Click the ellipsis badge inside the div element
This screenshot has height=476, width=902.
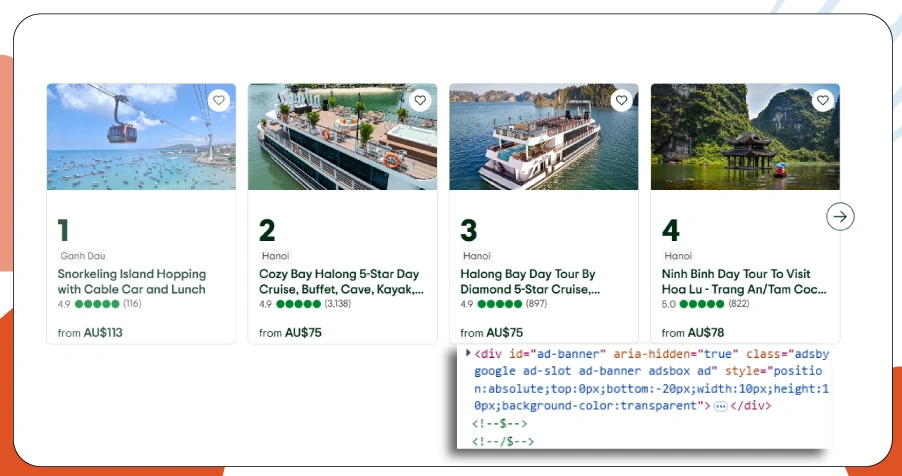point(720,407)
